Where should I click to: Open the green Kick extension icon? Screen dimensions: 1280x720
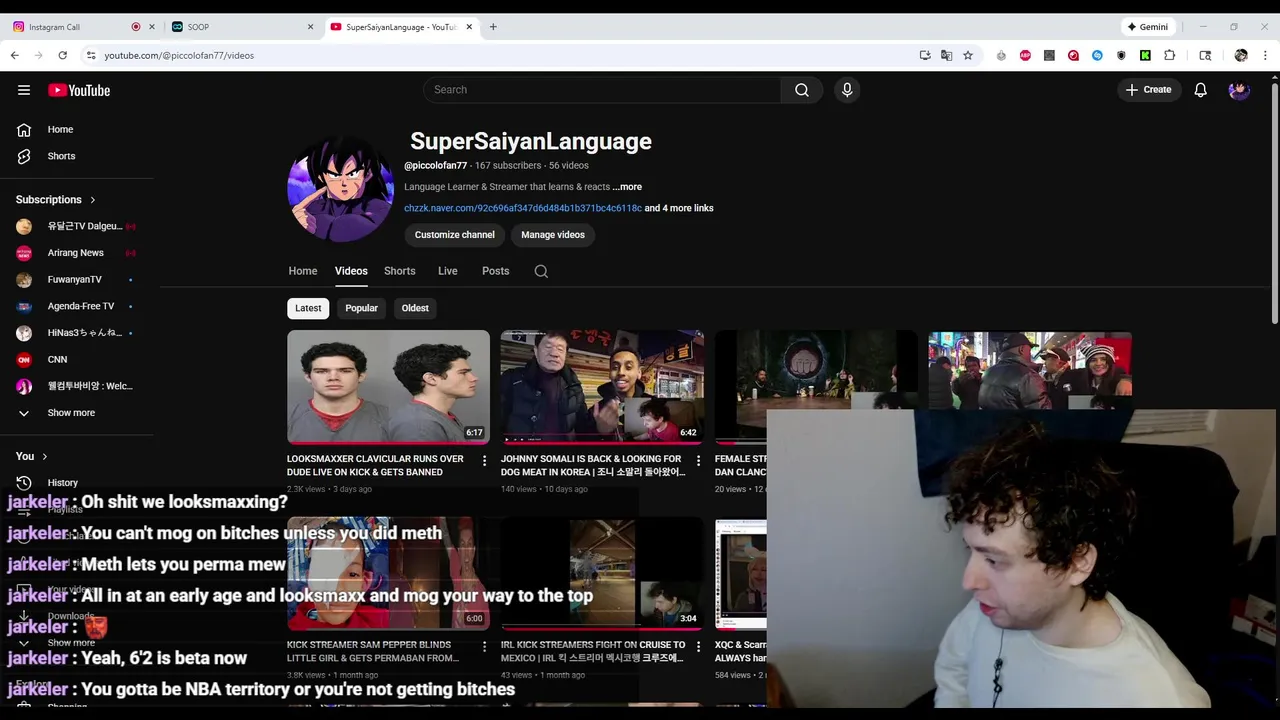[x=1145, y=55]
